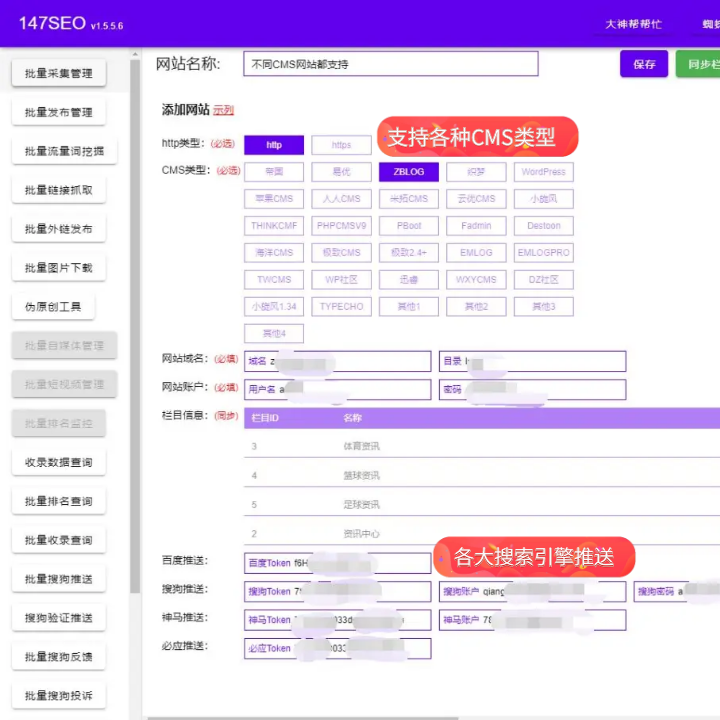Open 搜狗验证推送 sidebar item

click(59, 618)
